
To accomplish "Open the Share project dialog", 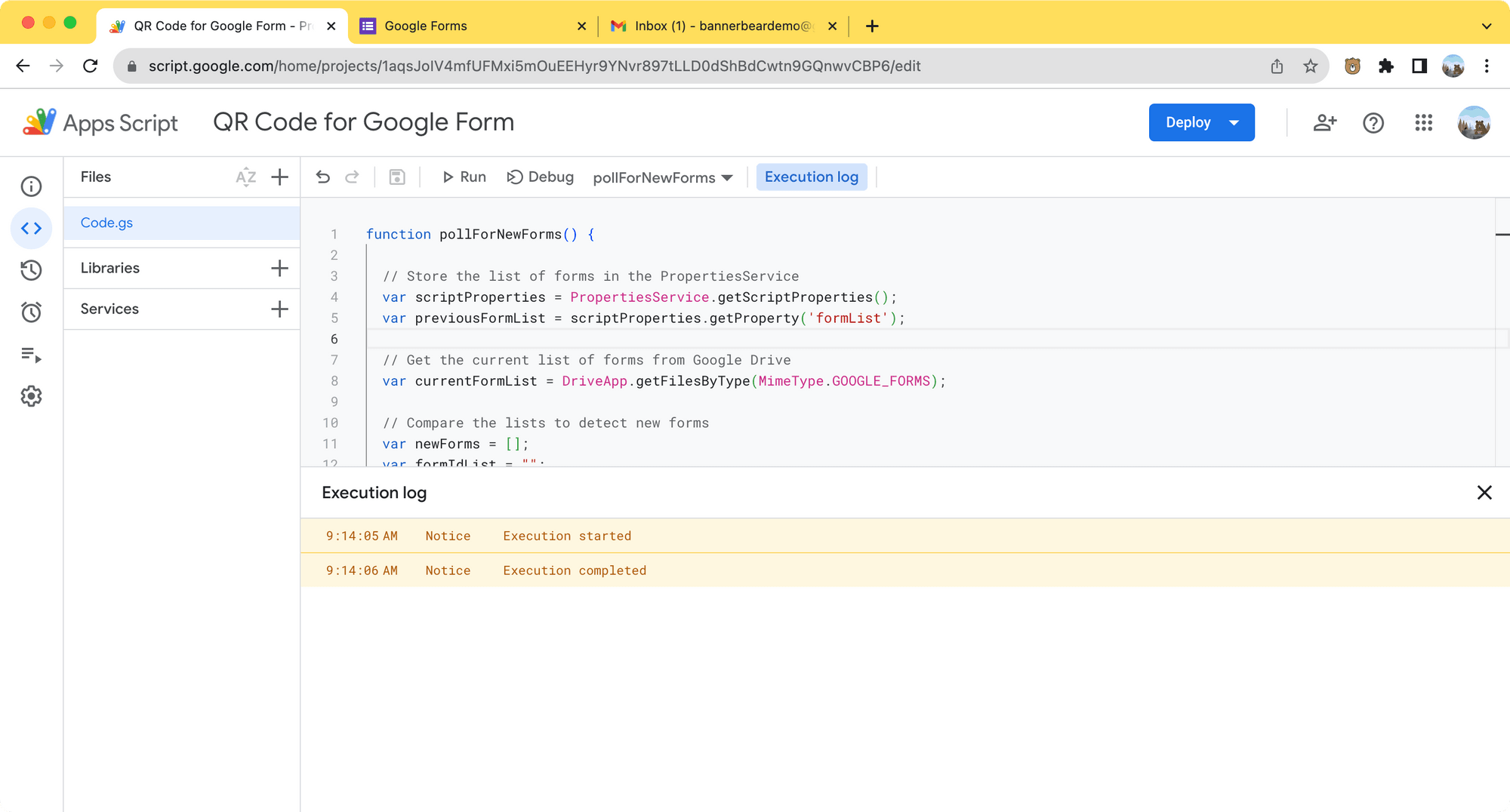I will point(1325,122).
